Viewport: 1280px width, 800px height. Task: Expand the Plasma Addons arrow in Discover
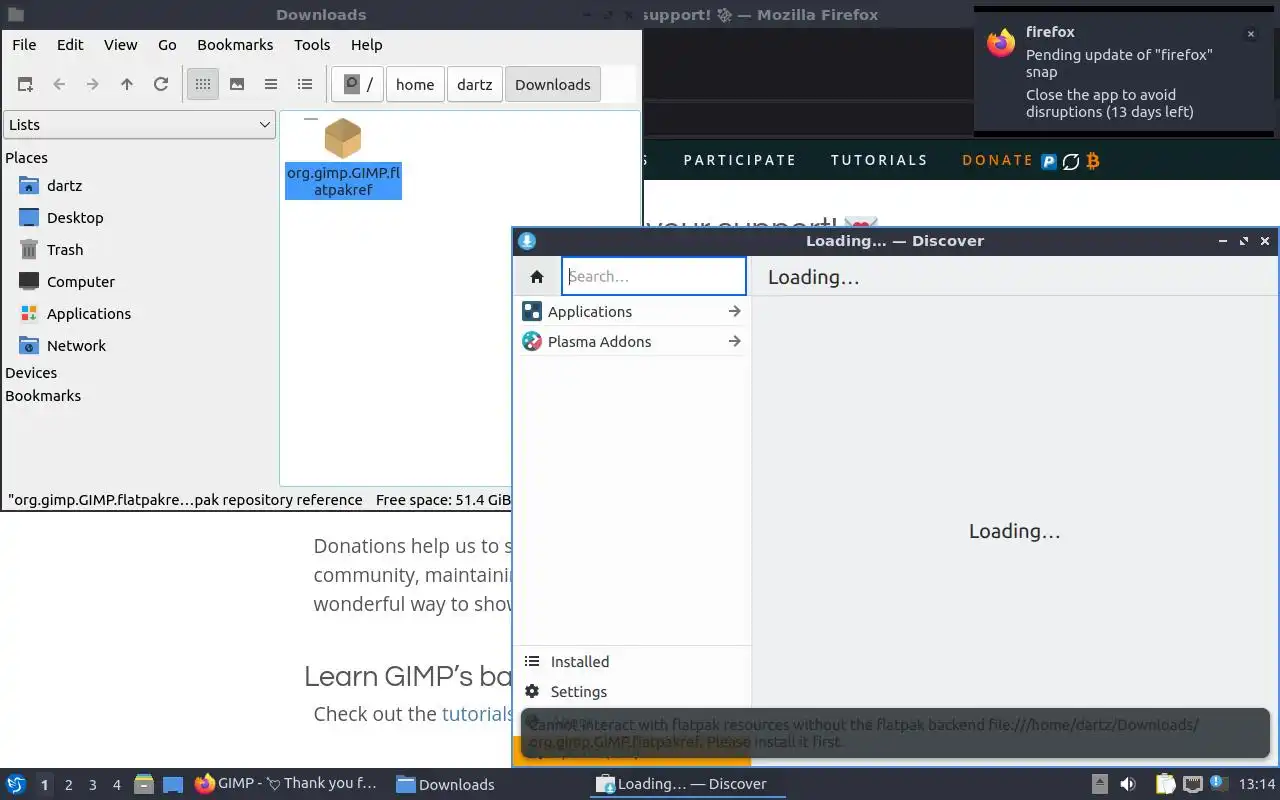point(734,342)
